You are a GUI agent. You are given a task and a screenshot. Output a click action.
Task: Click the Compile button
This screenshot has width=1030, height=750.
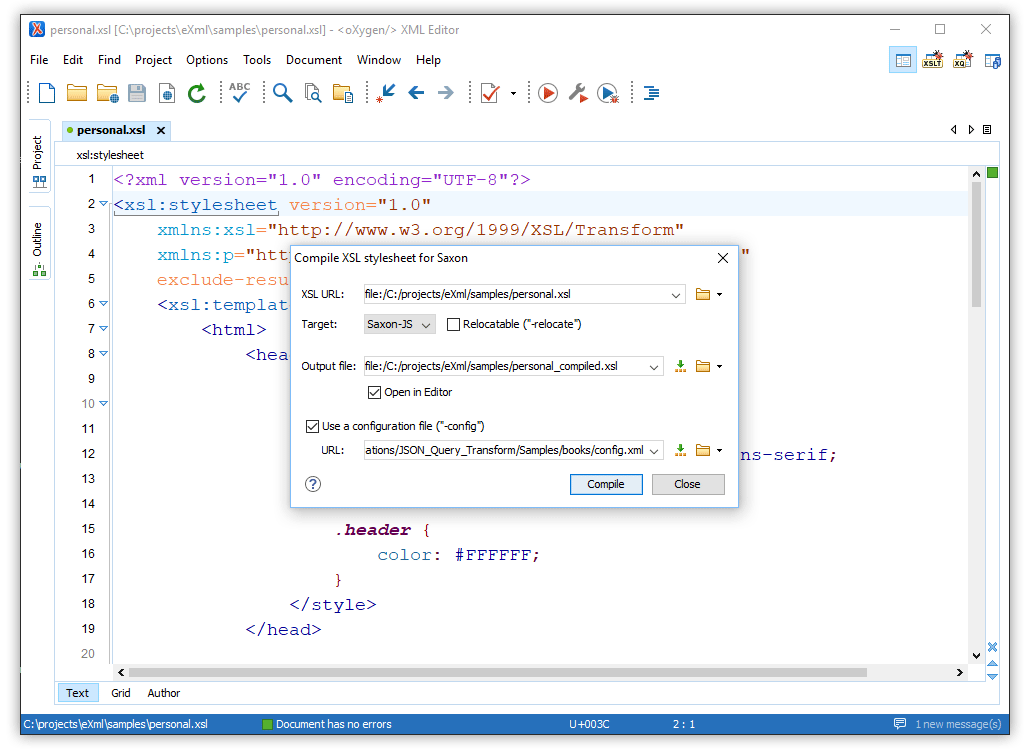pos(606,484)
